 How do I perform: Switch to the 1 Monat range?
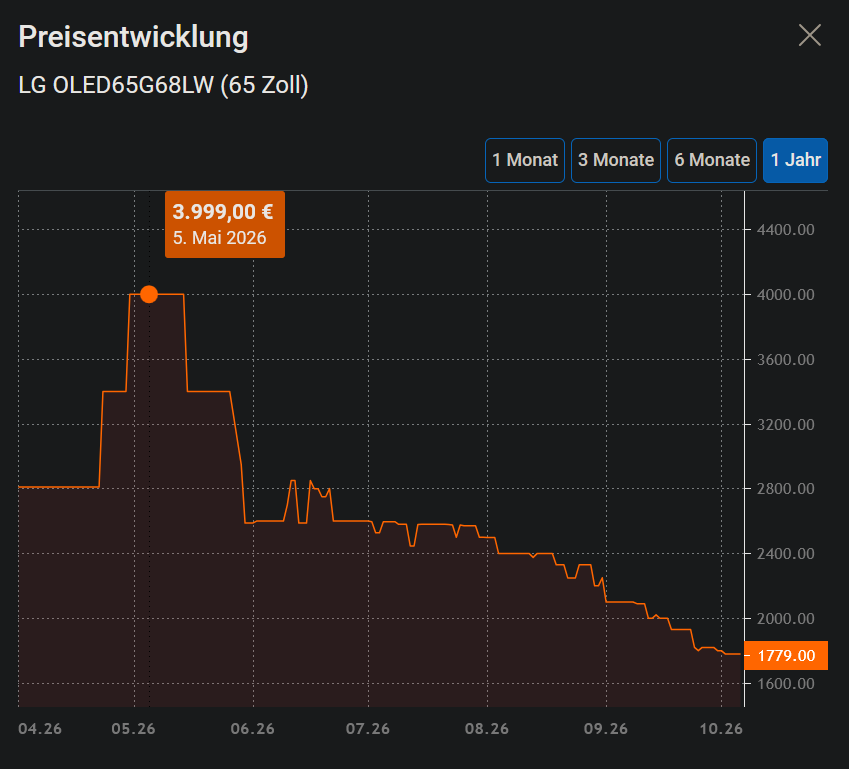[525, 160]
